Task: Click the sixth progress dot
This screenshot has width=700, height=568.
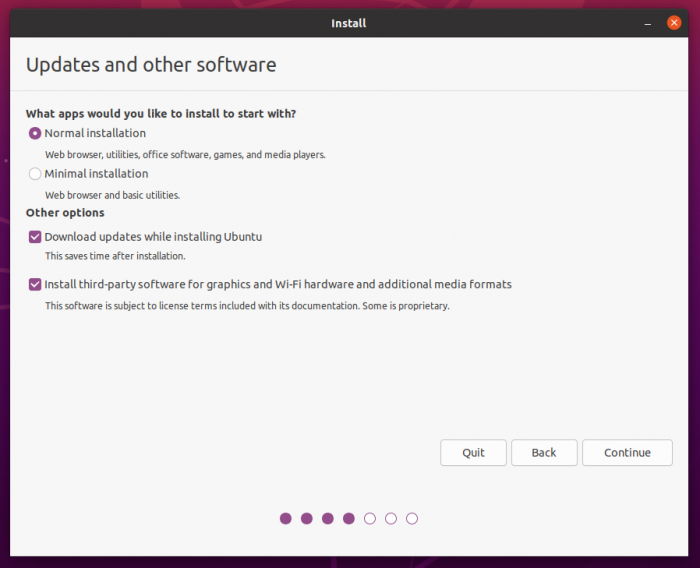Action: 391,518
